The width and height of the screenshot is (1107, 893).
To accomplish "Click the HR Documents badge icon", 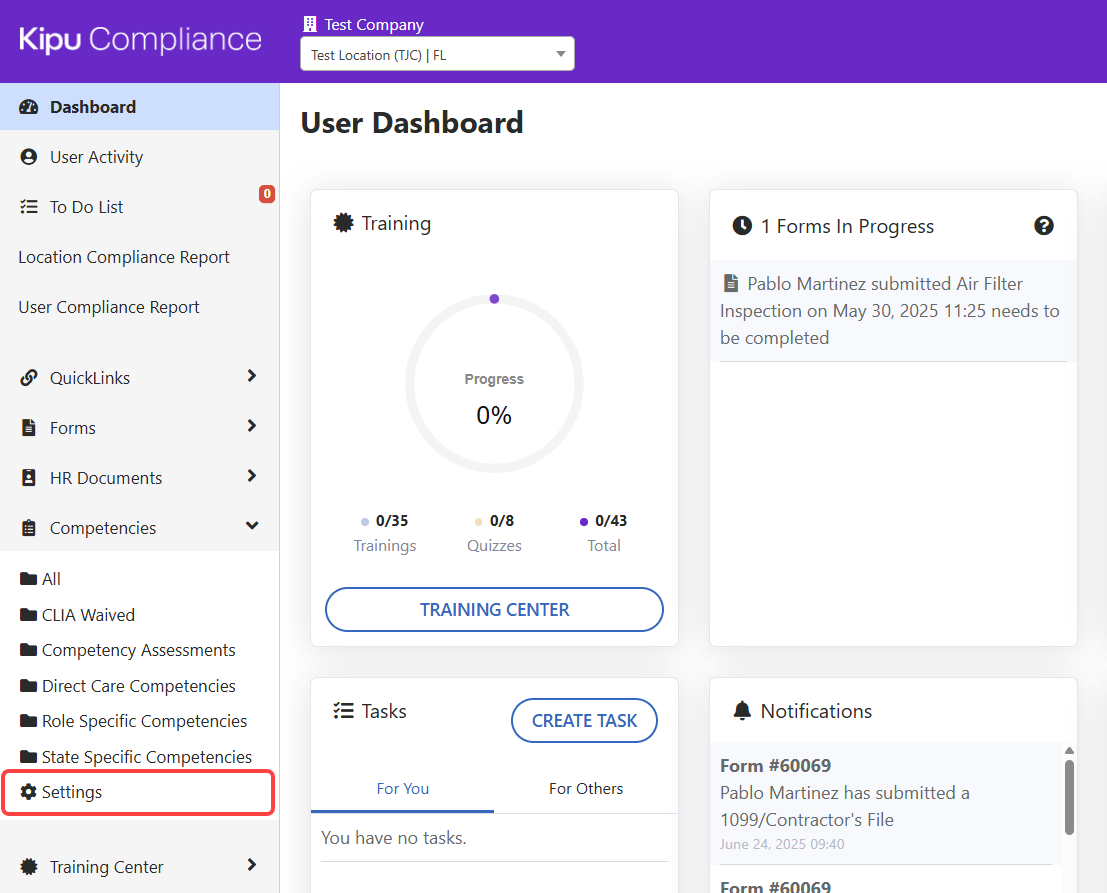I will point(29,478).
